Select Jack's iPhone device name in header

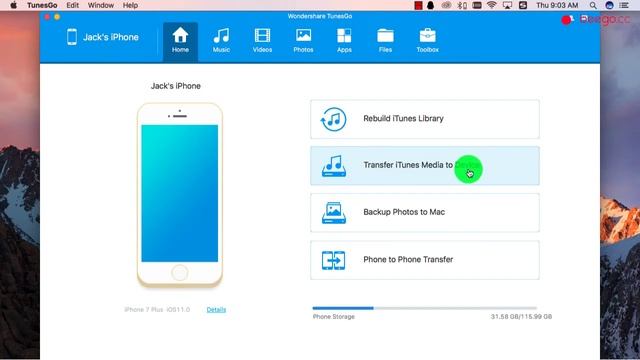111,37
